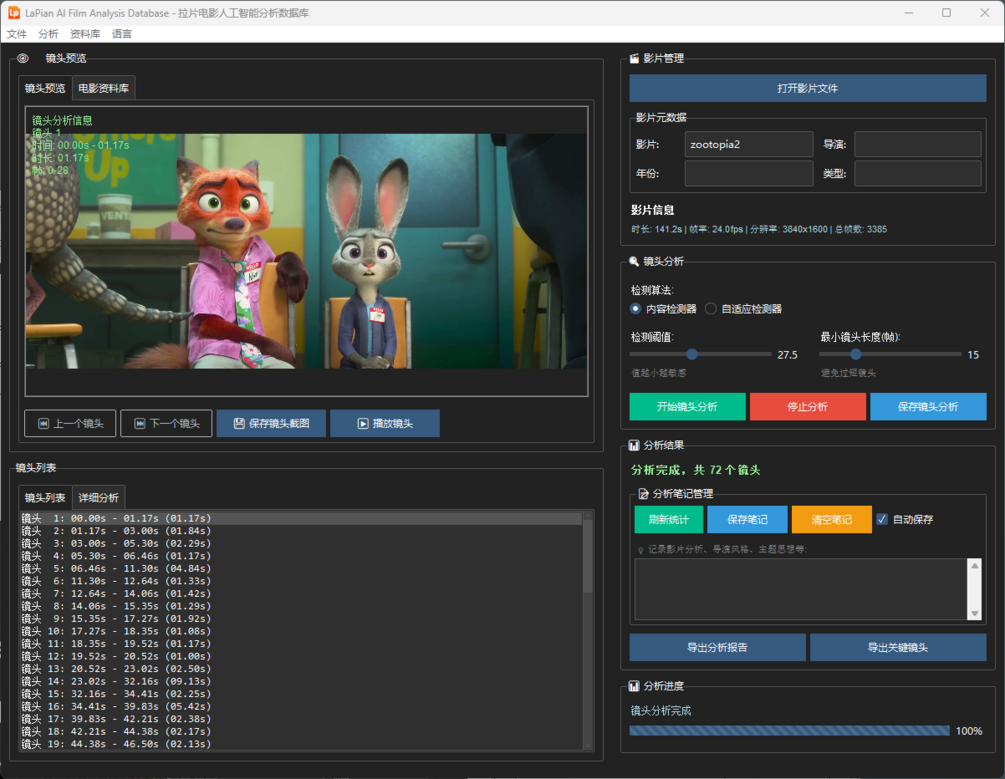1005x779 pixels.
Task: Switch to the upper 镜头预览 tab
Action: click(x=45, y=88)
